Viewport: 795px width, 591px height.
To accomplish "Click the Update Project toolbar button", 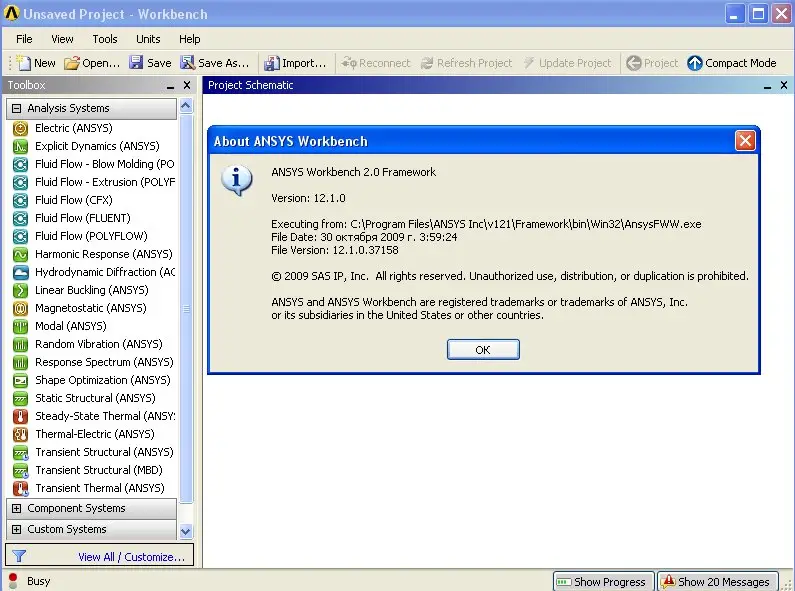I will click(567, 63).
